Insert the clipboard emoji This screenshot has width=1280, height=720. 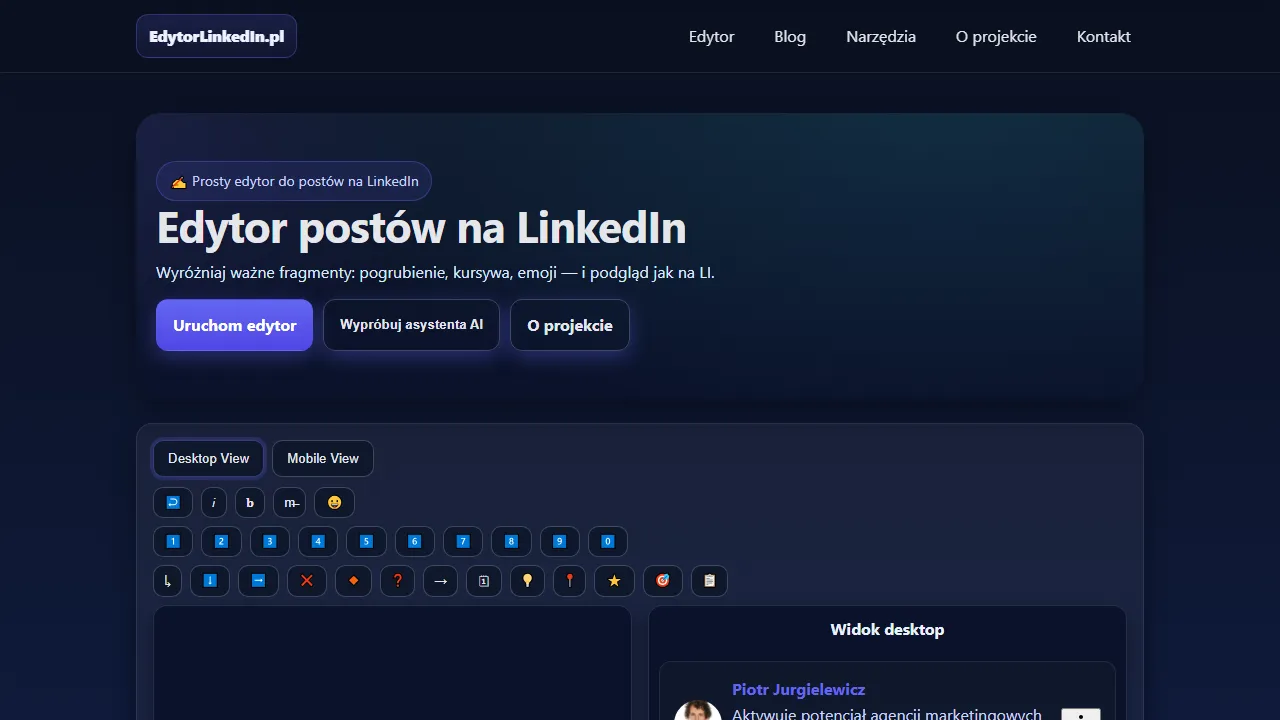pyautogui.click(x=709, y=581)
